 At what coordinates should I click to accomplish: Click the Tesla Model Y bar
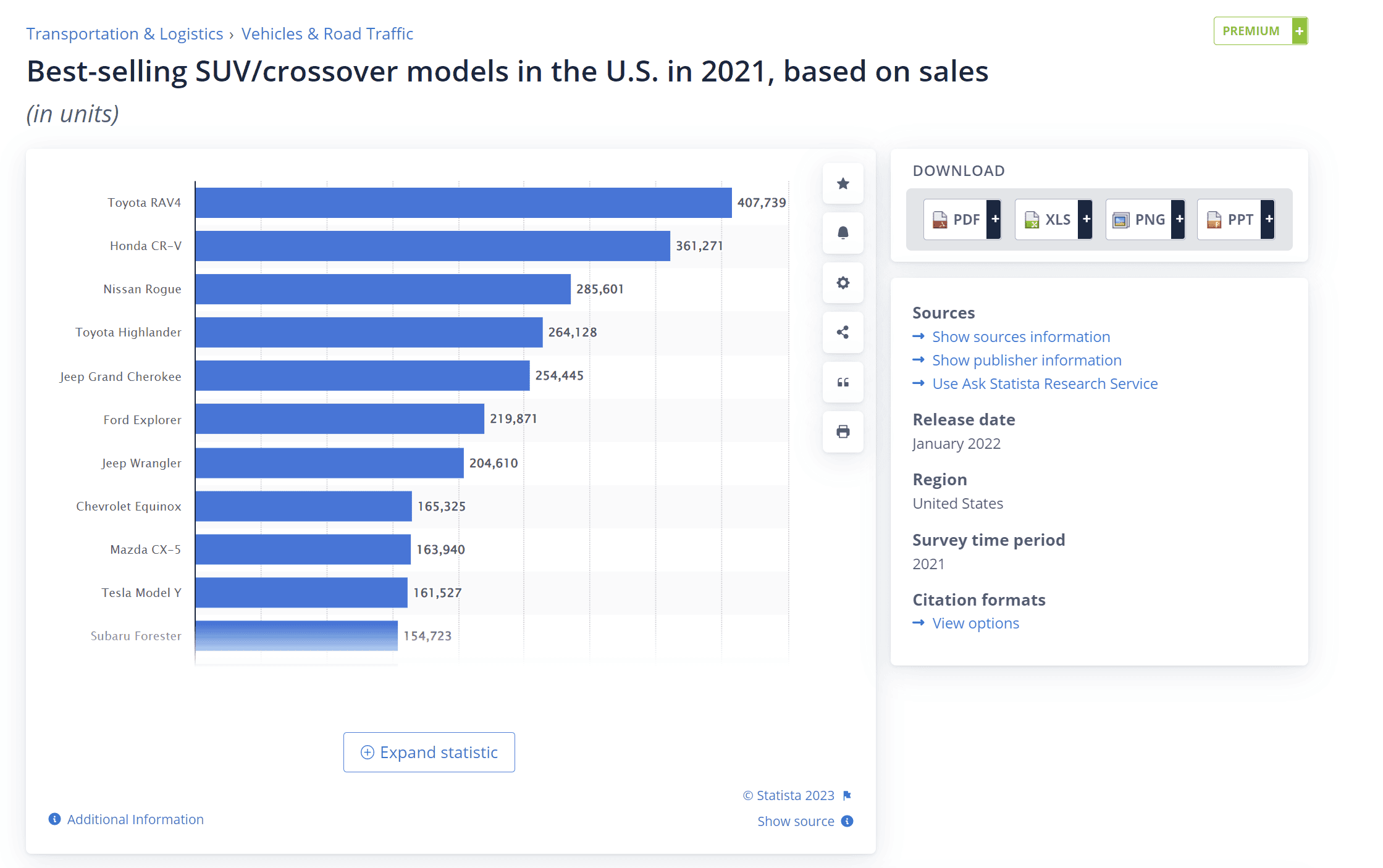[301, 593]
